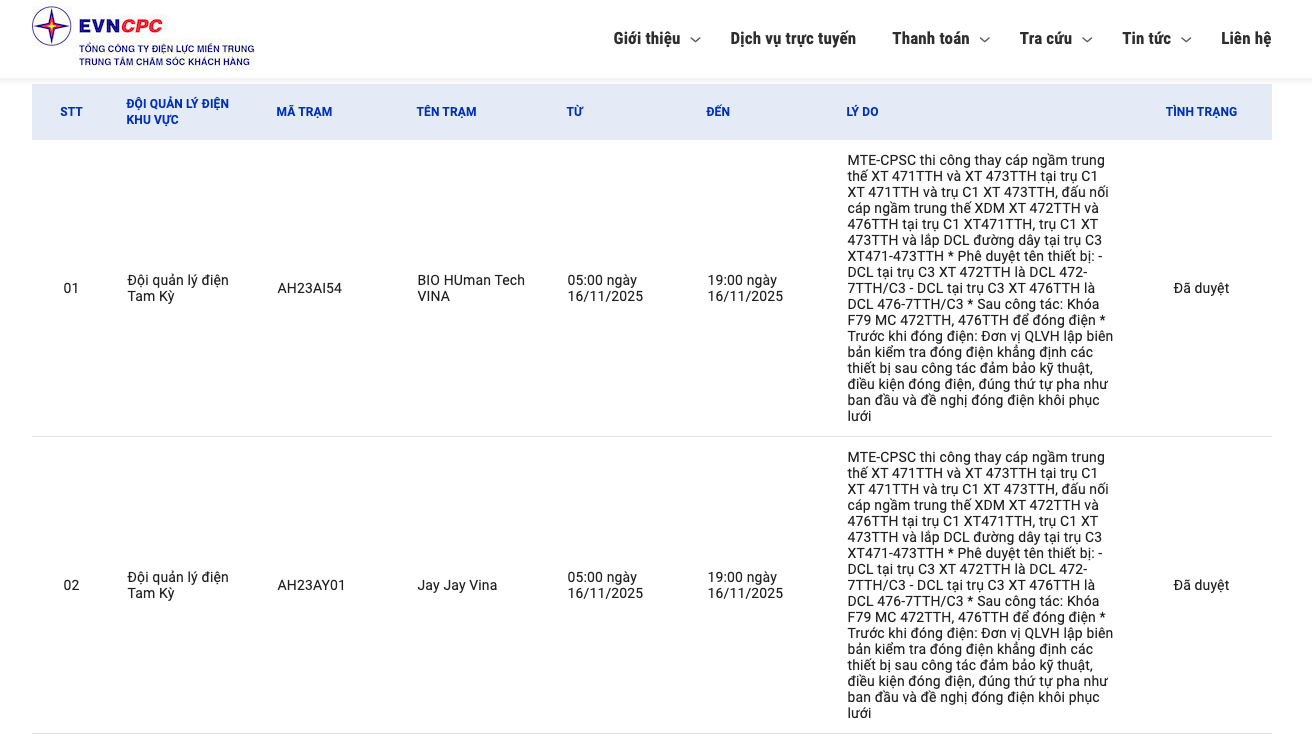The width and height of the screenshot is (1312, 738).
Task: Click the Tên trạm column header
Action: [x=446, y=112]
